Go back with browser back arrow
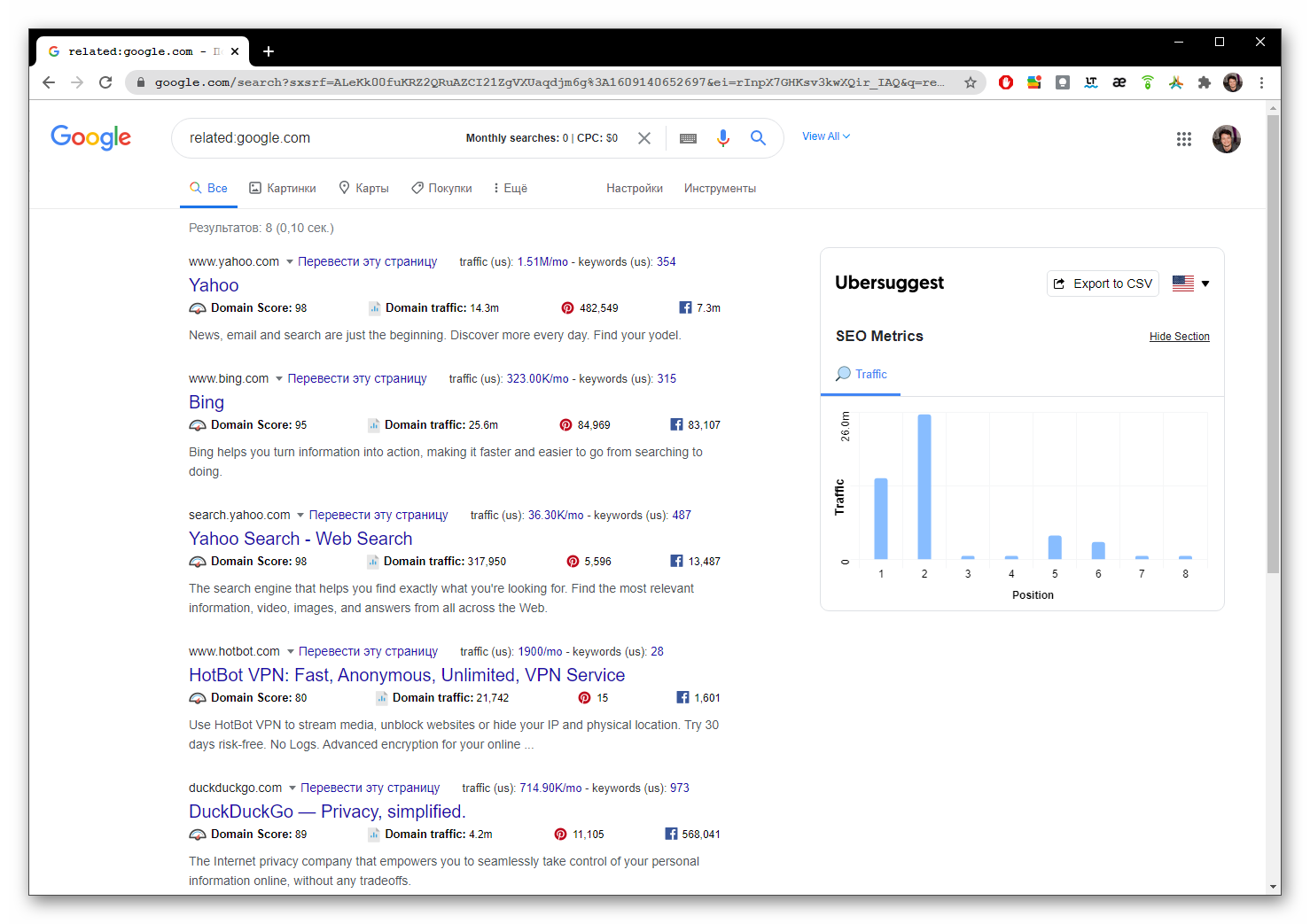This screenshot has width=1310, height=924. [49, 82]
